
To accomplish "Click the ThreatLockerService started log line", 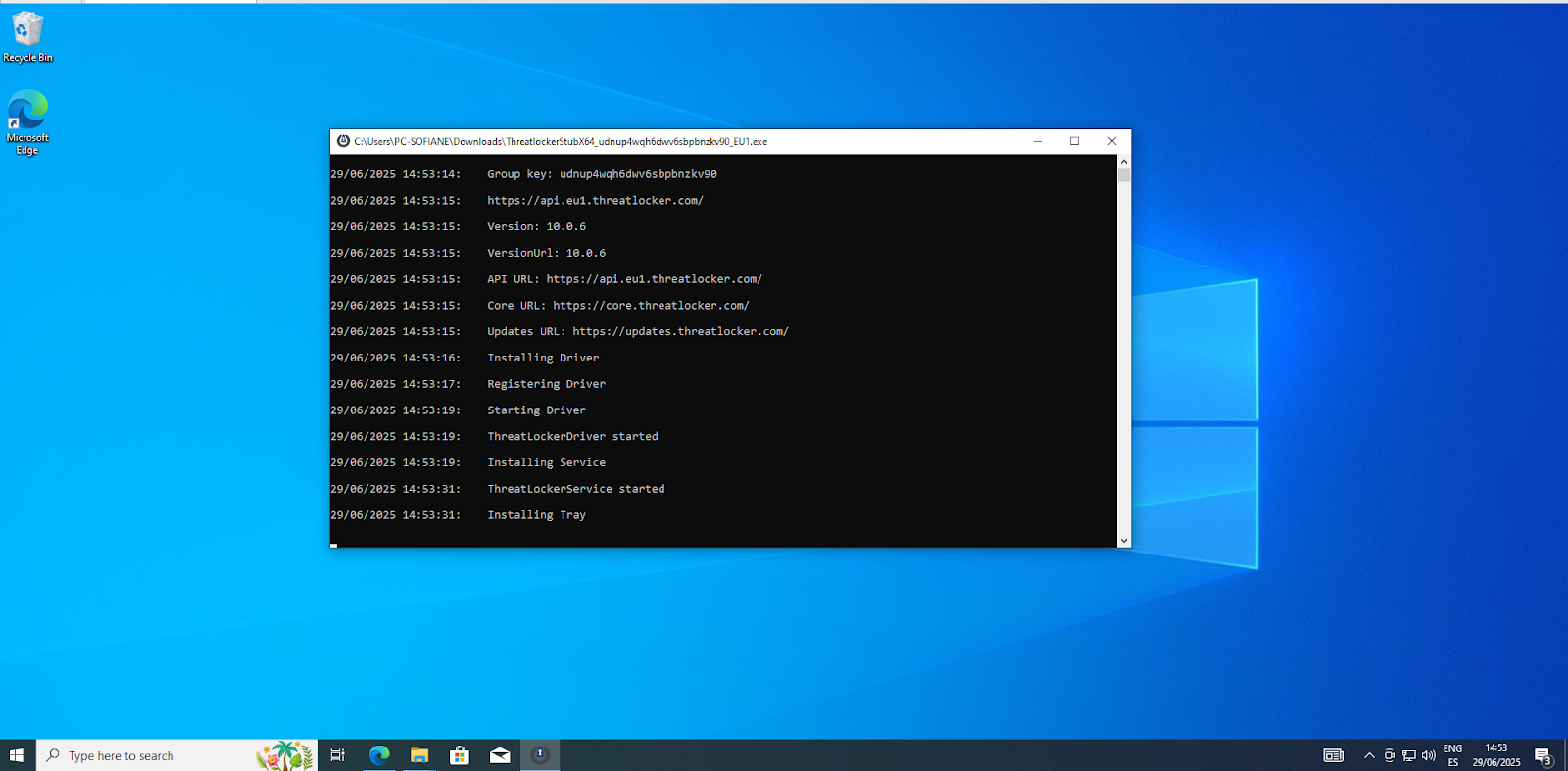I will (x=497, y=489).
